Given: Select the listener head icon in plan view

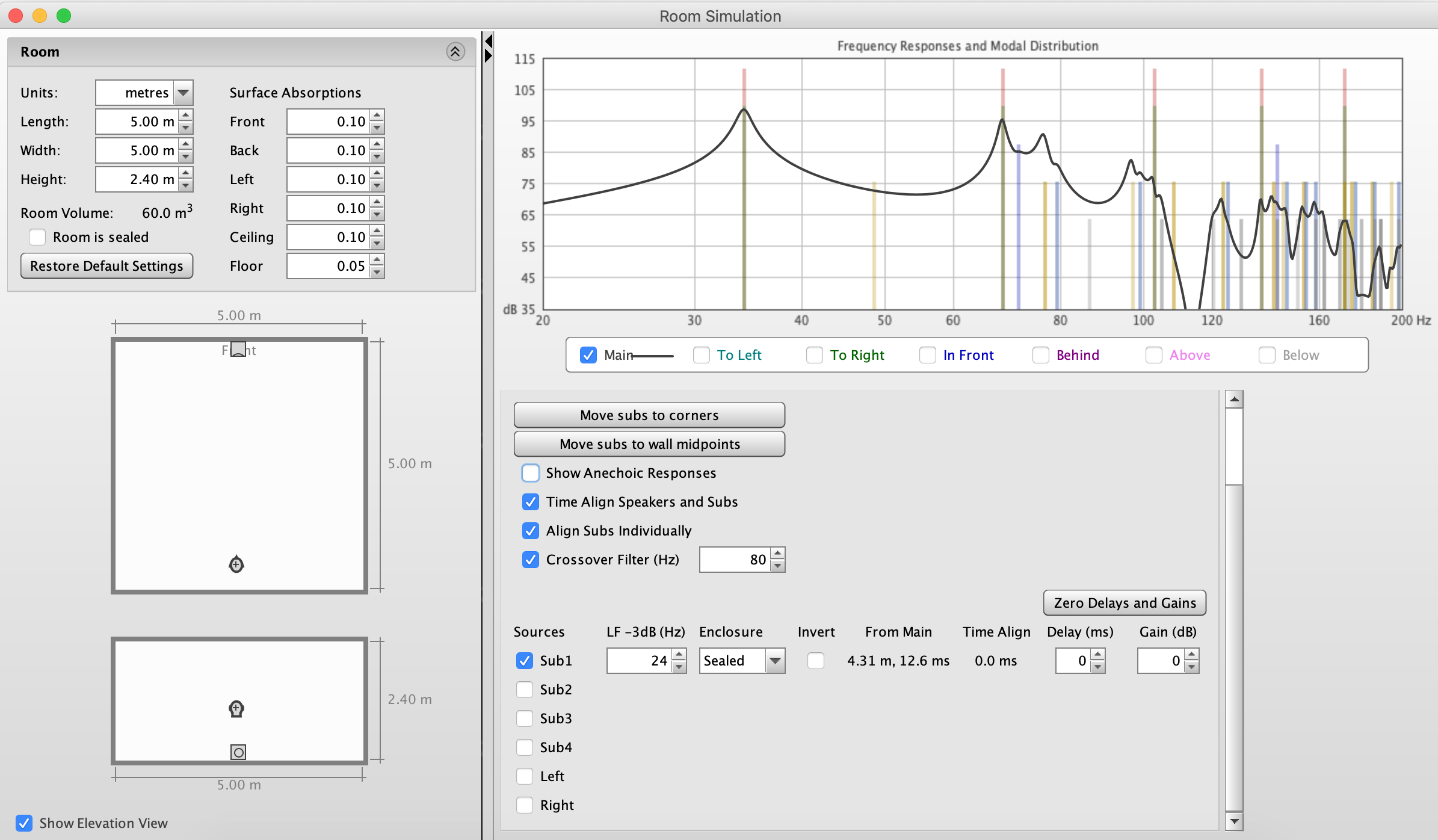Looking at the screenshot, I should pyautogui.click(x=236, y=564).
